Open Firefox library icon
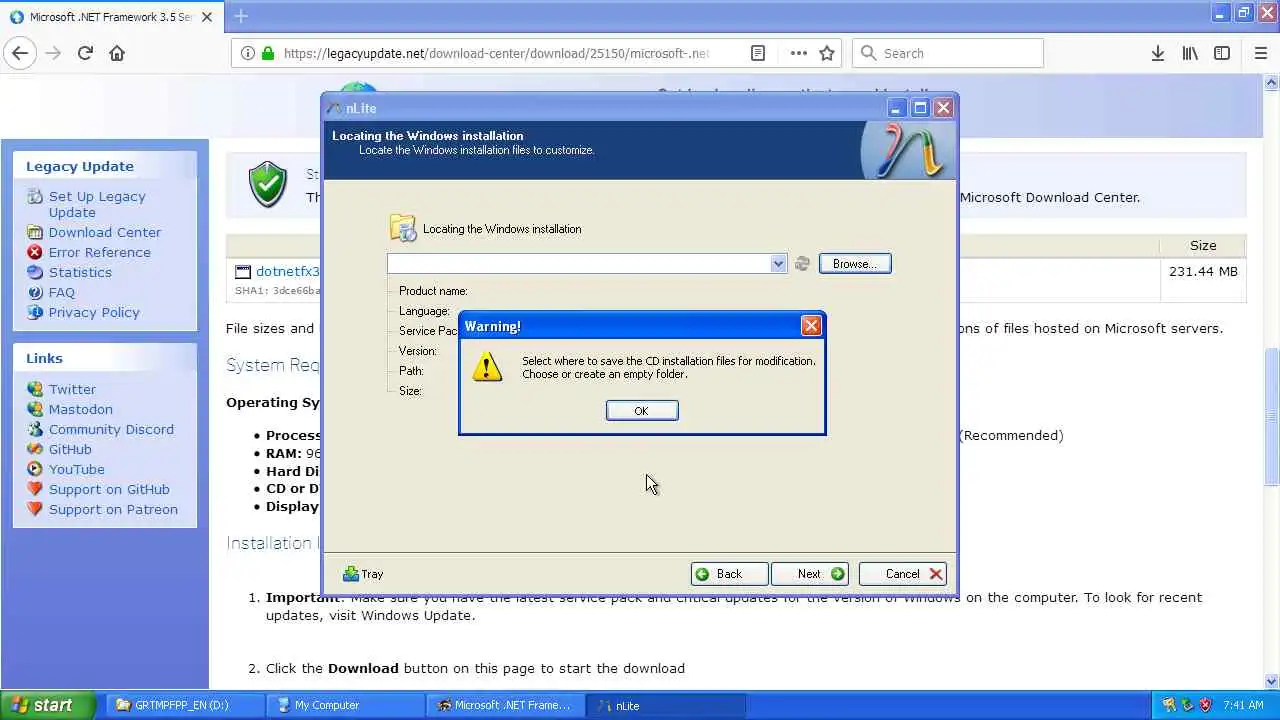The width and height of the screenshot is (1280, 720). [x=1190, y=53]
